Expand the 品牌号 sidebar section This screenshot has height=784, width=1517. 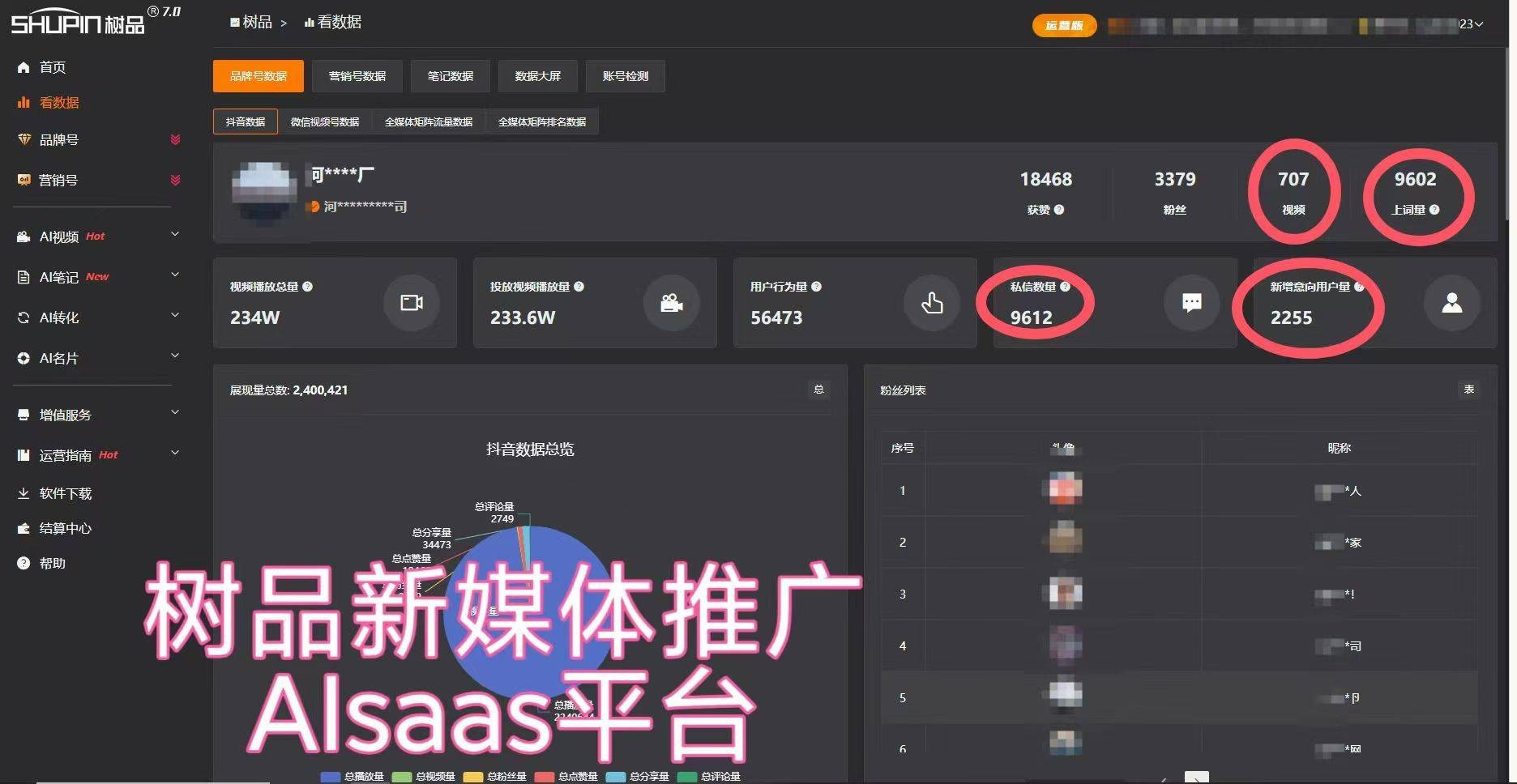(175, 139)
